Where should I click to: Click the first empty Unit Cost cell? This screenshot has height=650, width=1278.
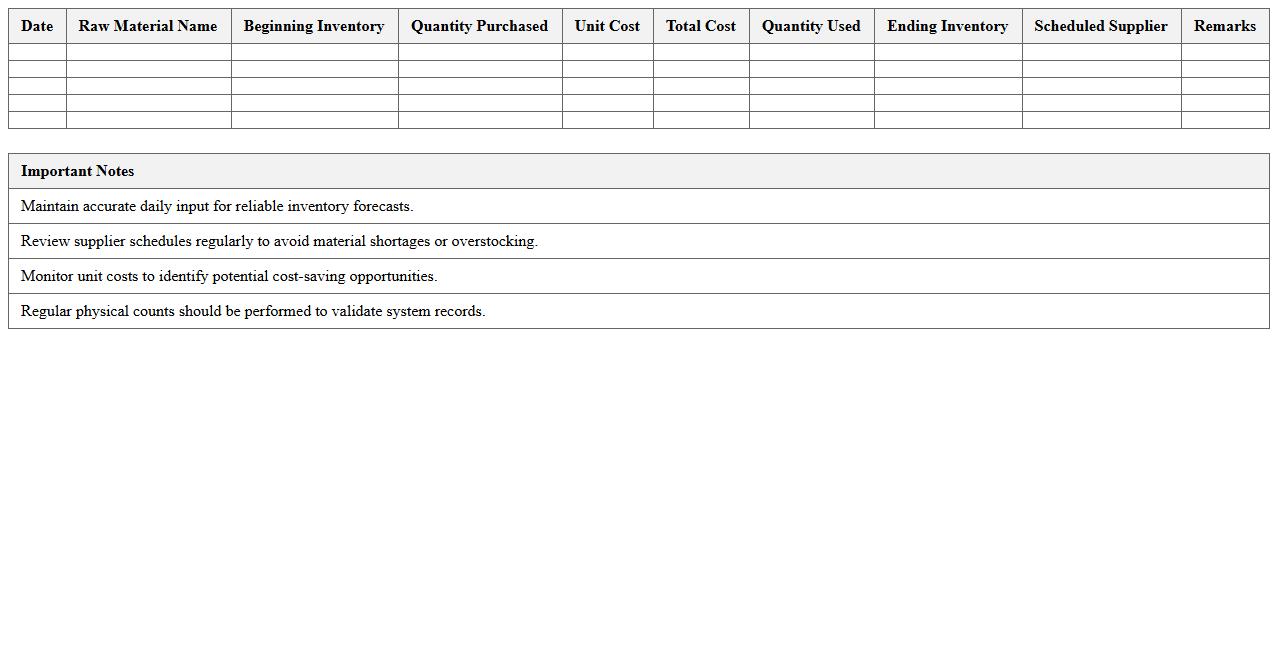[x=607, y=50]
